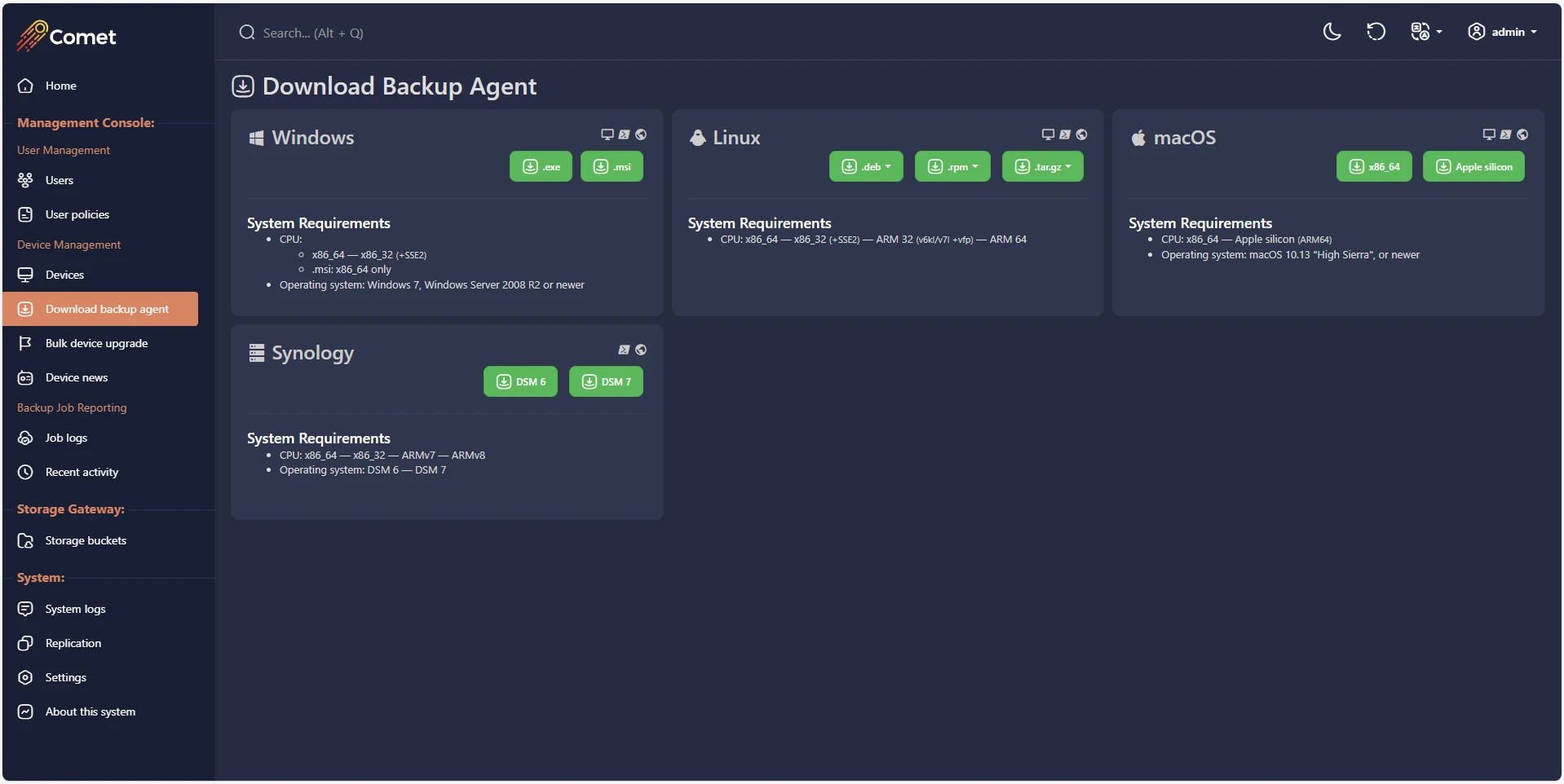Click the ".msi: x86_64 only" requirement text

click(x=351, y=270)
